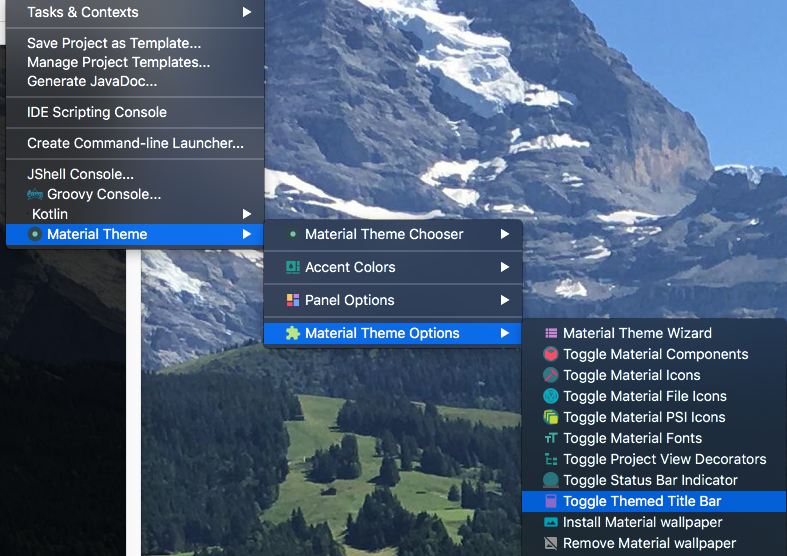Toggle Material Icons option

coord(654,375)
